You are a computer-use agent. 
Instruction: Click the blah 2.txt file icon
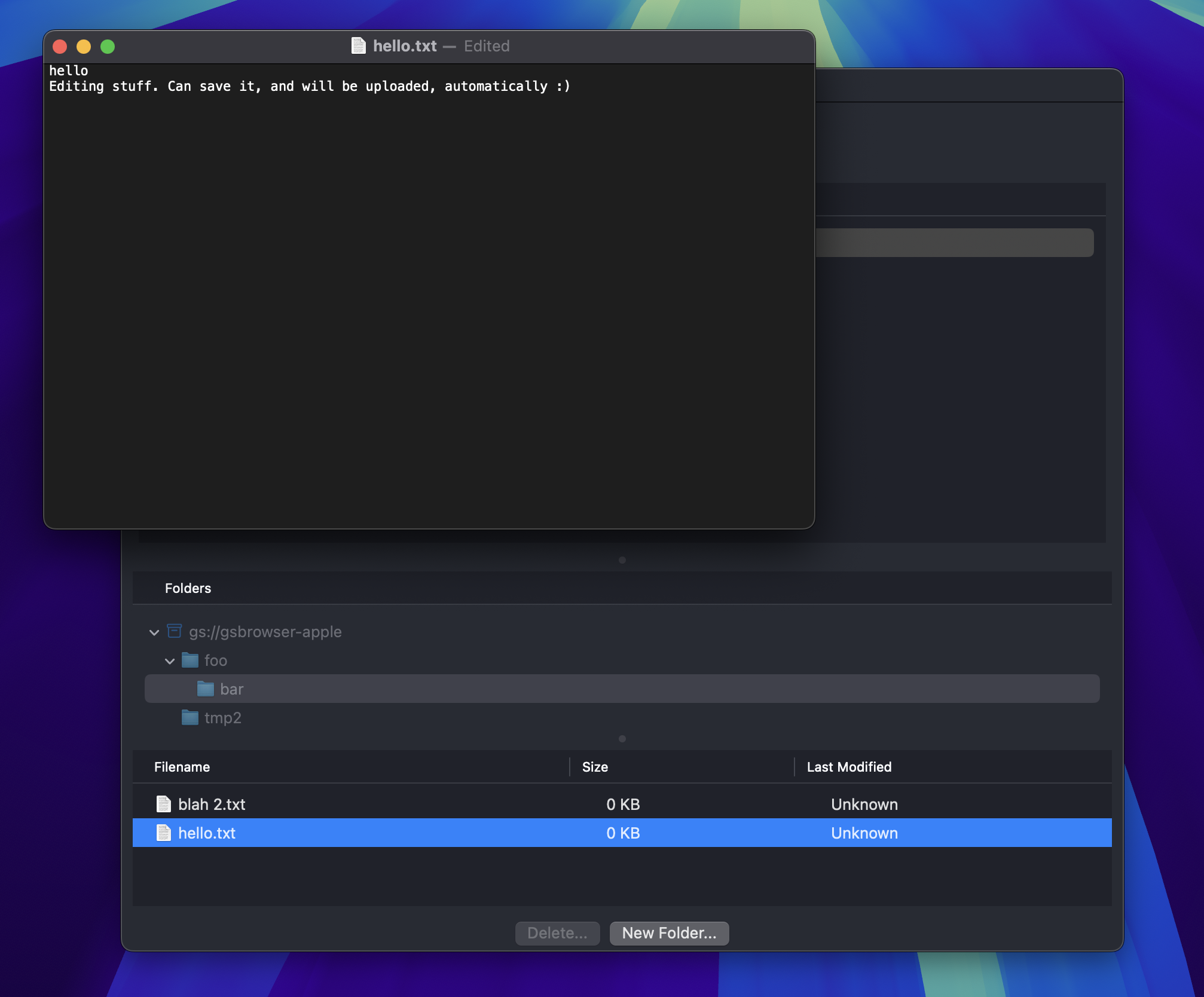pyautogui.click(x=163, y=804)
